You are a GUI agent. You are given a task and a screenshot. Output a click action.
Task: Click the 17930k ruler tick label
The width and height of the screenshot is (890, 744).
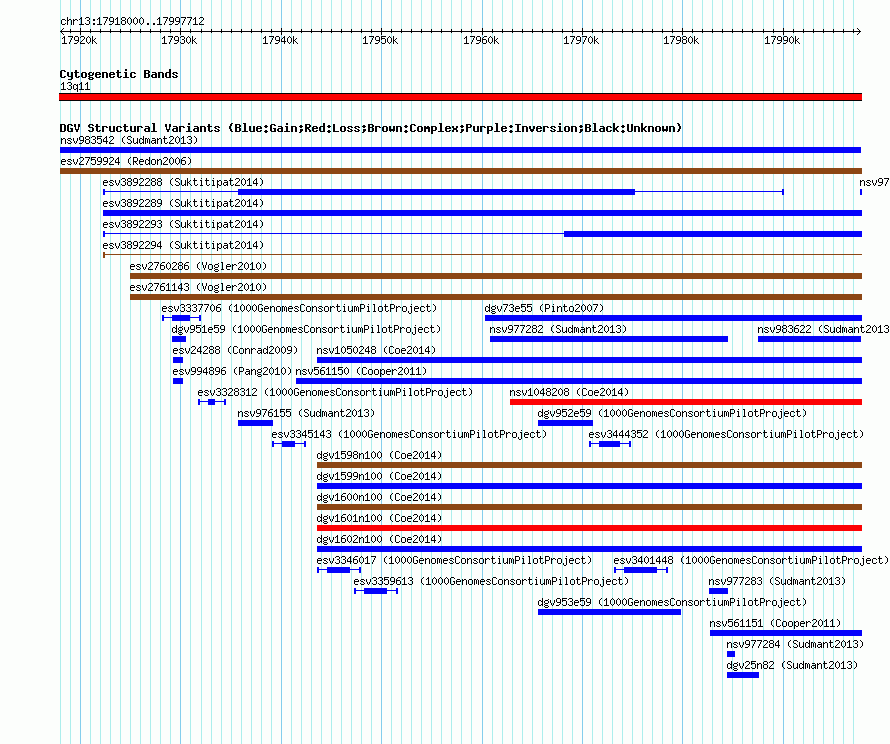coord(179,40)
